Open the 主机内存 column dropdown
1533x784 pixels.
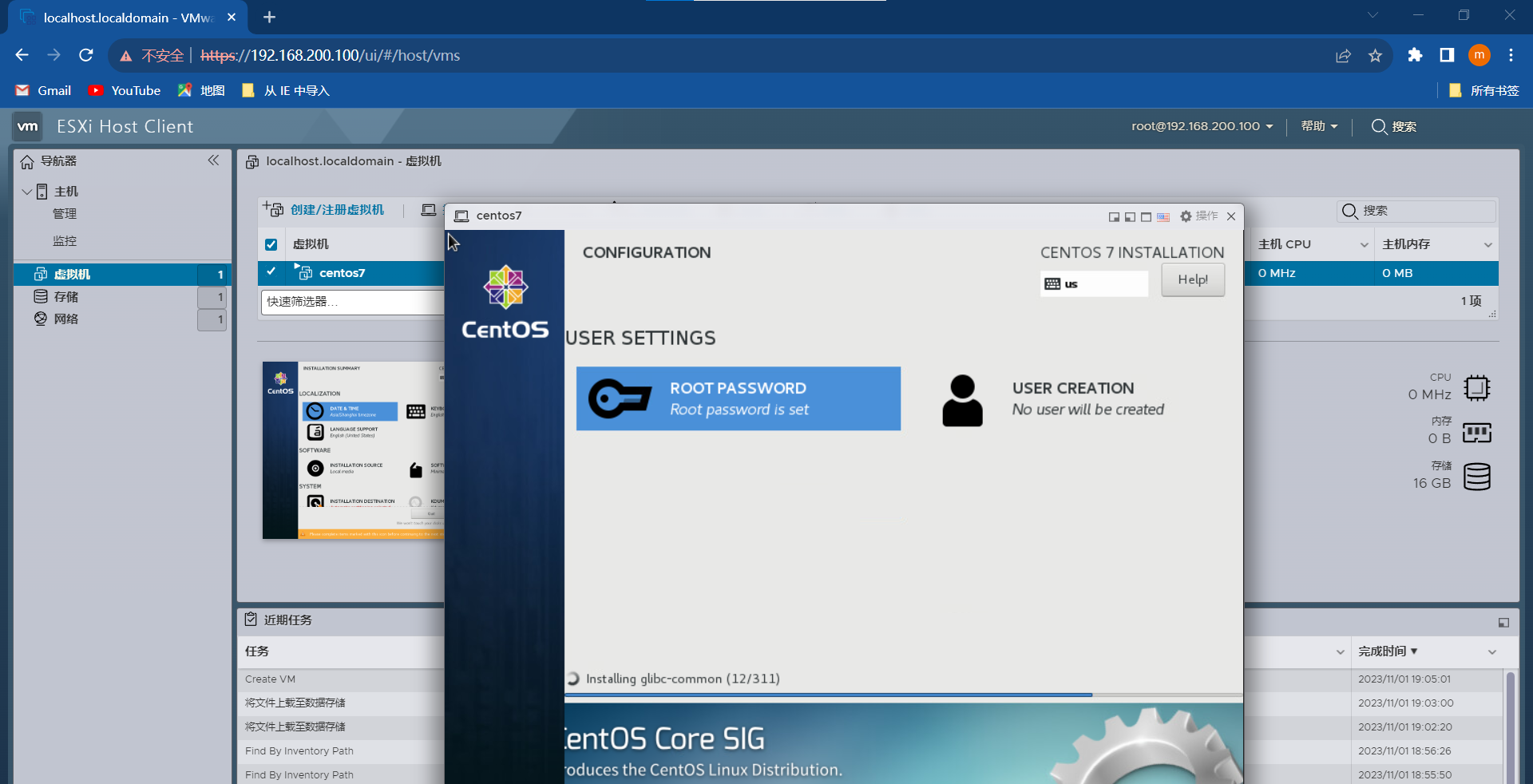click(x=1488, y=245)
